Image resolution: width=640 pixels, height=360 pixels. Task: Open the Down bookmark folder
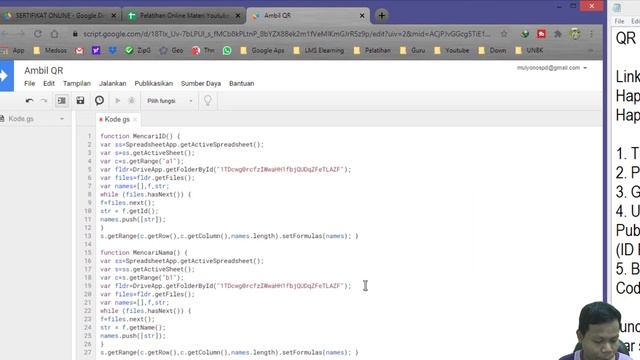tap(492, 51)
